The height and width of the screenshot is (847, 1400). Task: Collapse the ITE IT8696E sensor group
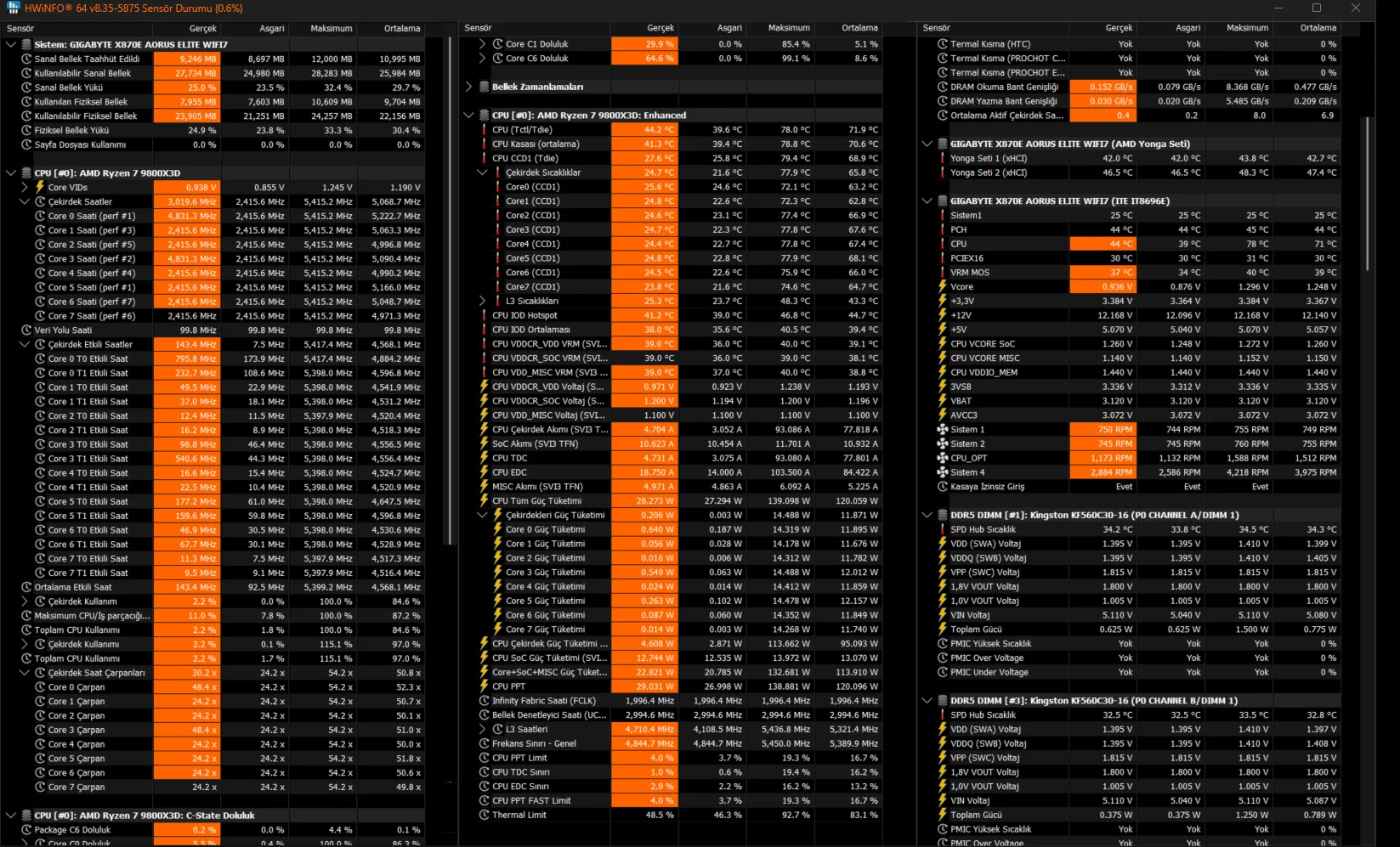pyautogui.click(x=927, y=201)
